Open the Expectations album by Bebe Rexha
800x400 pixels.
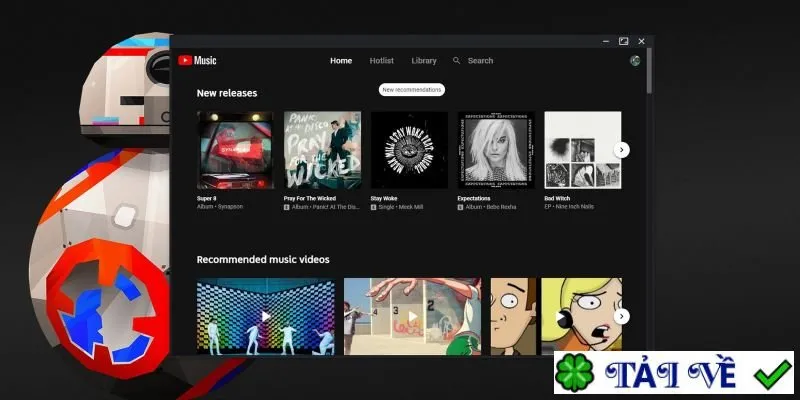(x=496, y=150)
